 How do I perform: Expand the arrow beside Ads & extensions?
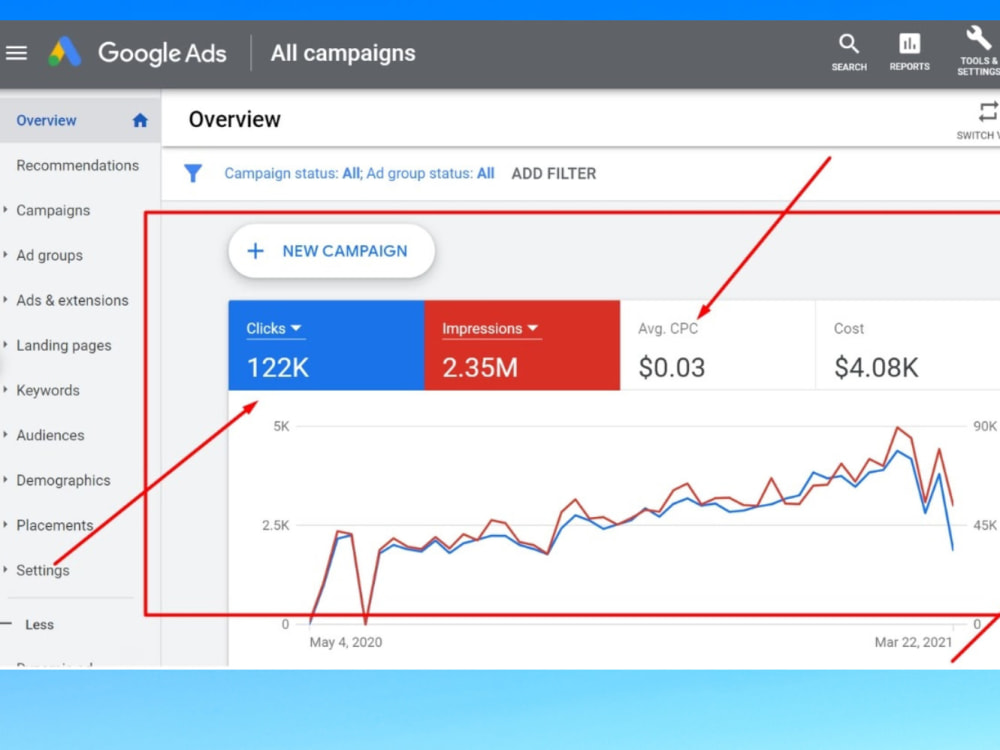tap(6, 299)
